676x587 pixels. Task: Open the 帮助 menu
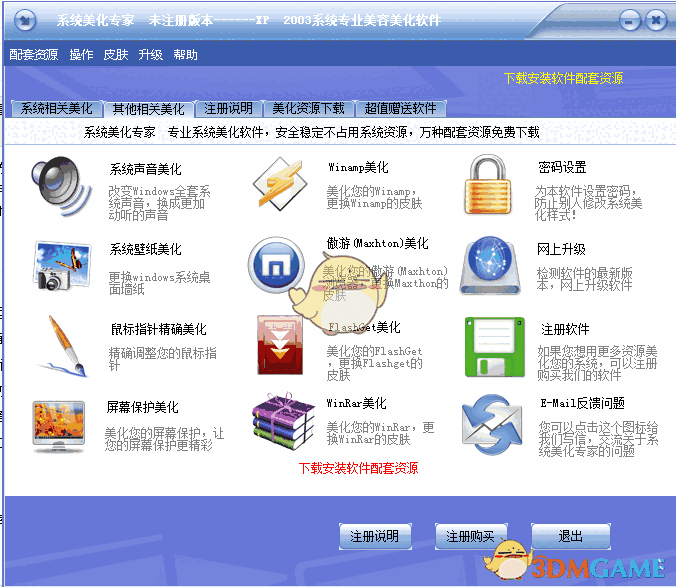[185, 54]
